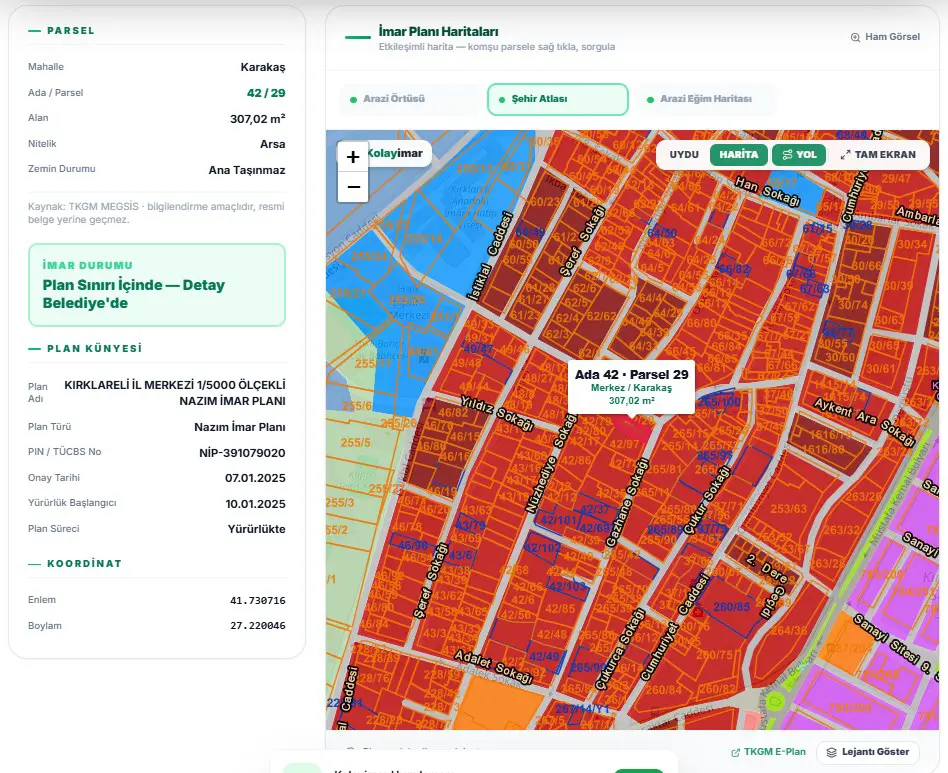Click the Boylam value 27.220046
The width and height of the screenshot is (948, 773).
pyautogui.click(x=258, y=626)
